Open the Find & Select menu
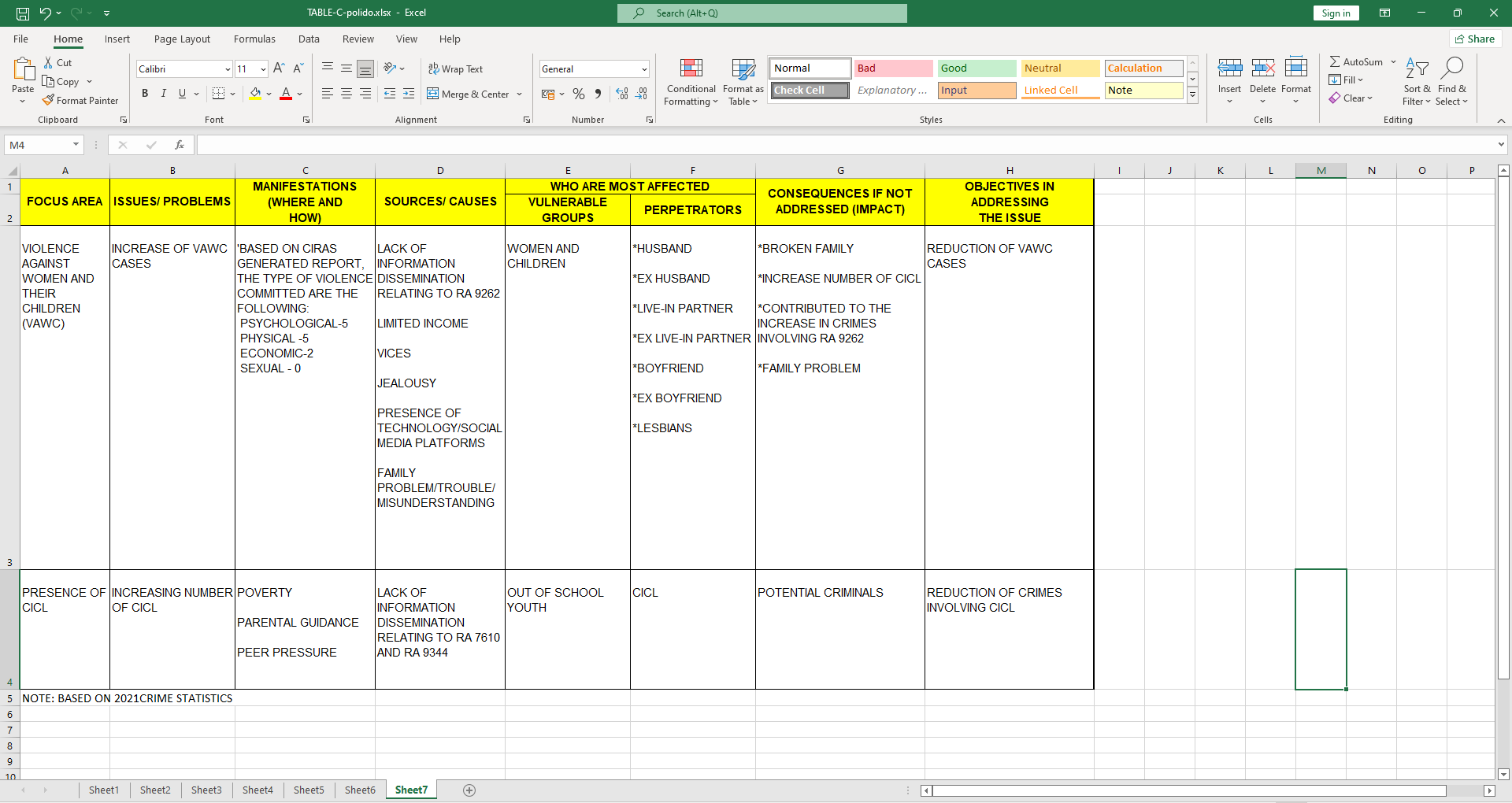Viewport: 1512px width, 803px height. (x=1452, y=82)
